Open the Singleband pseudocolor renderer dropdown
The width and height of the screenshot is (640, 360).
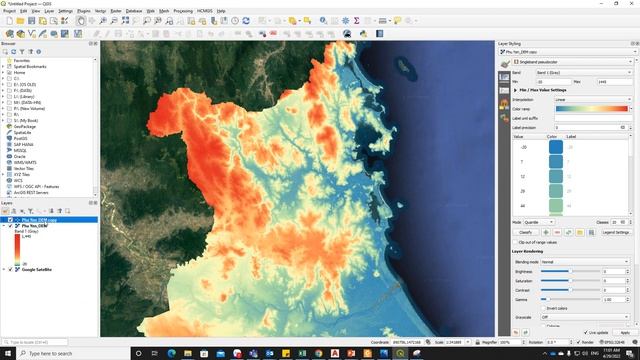(573, 62)
